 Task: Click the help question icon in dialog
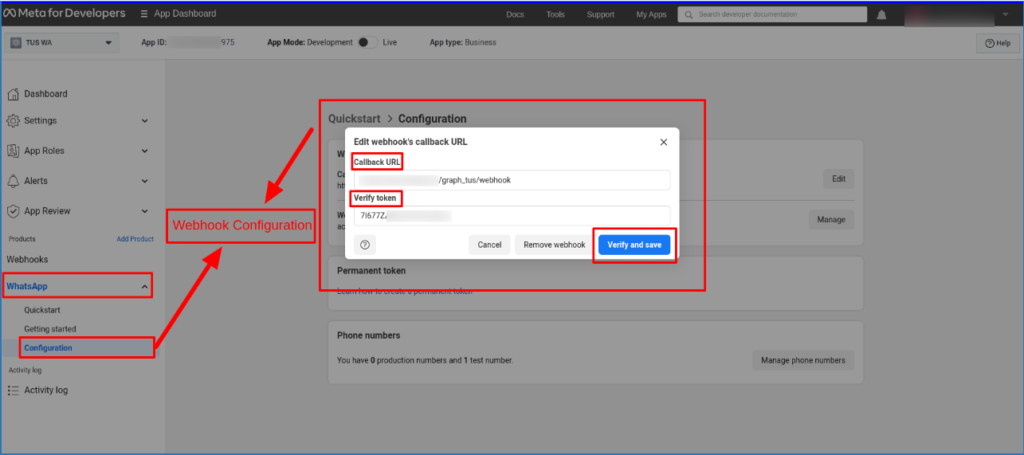[x=365, y=245]
